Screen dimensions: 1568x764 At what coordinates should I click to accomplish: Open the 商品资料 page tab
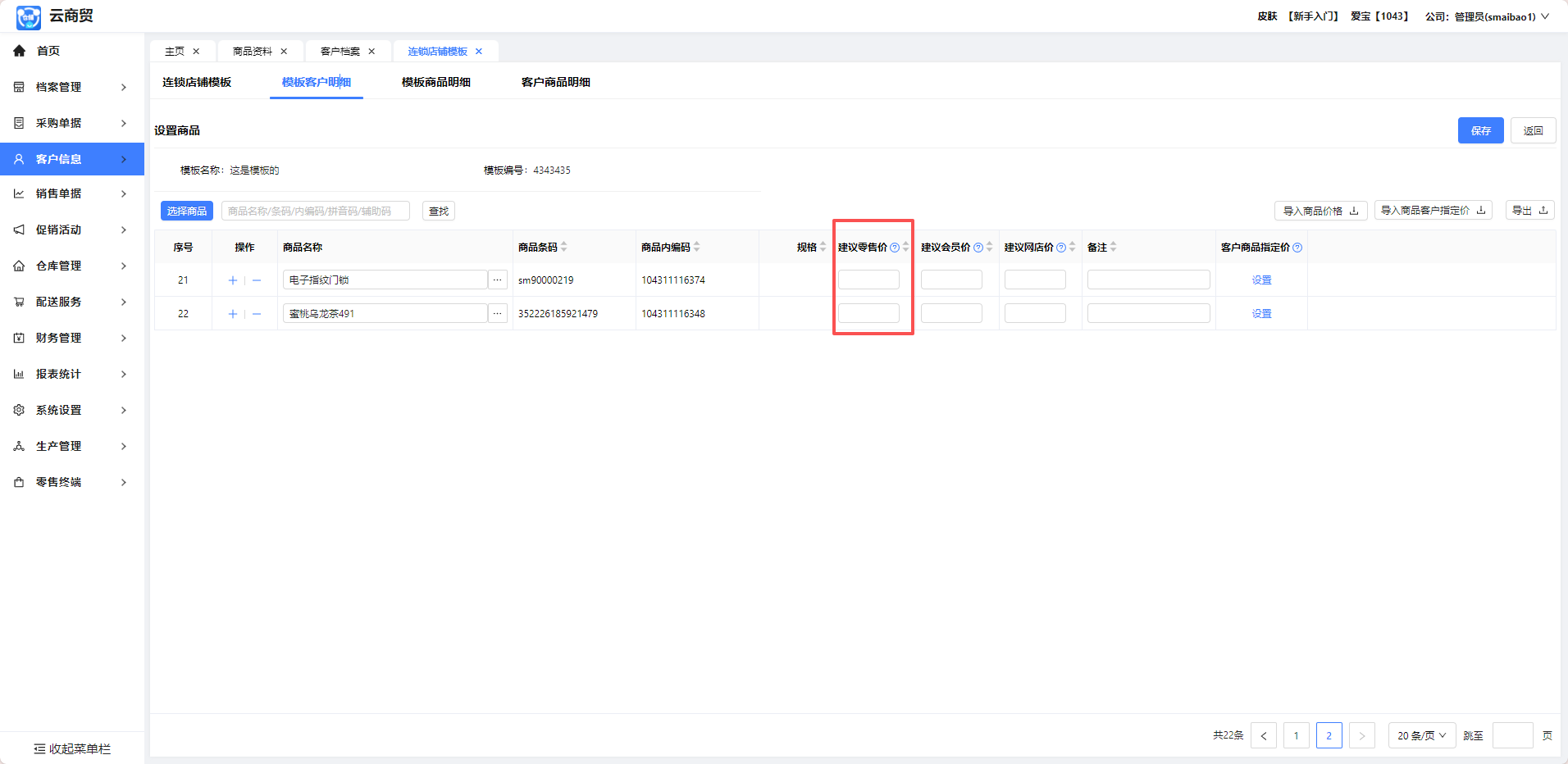(x=253, y=52)
